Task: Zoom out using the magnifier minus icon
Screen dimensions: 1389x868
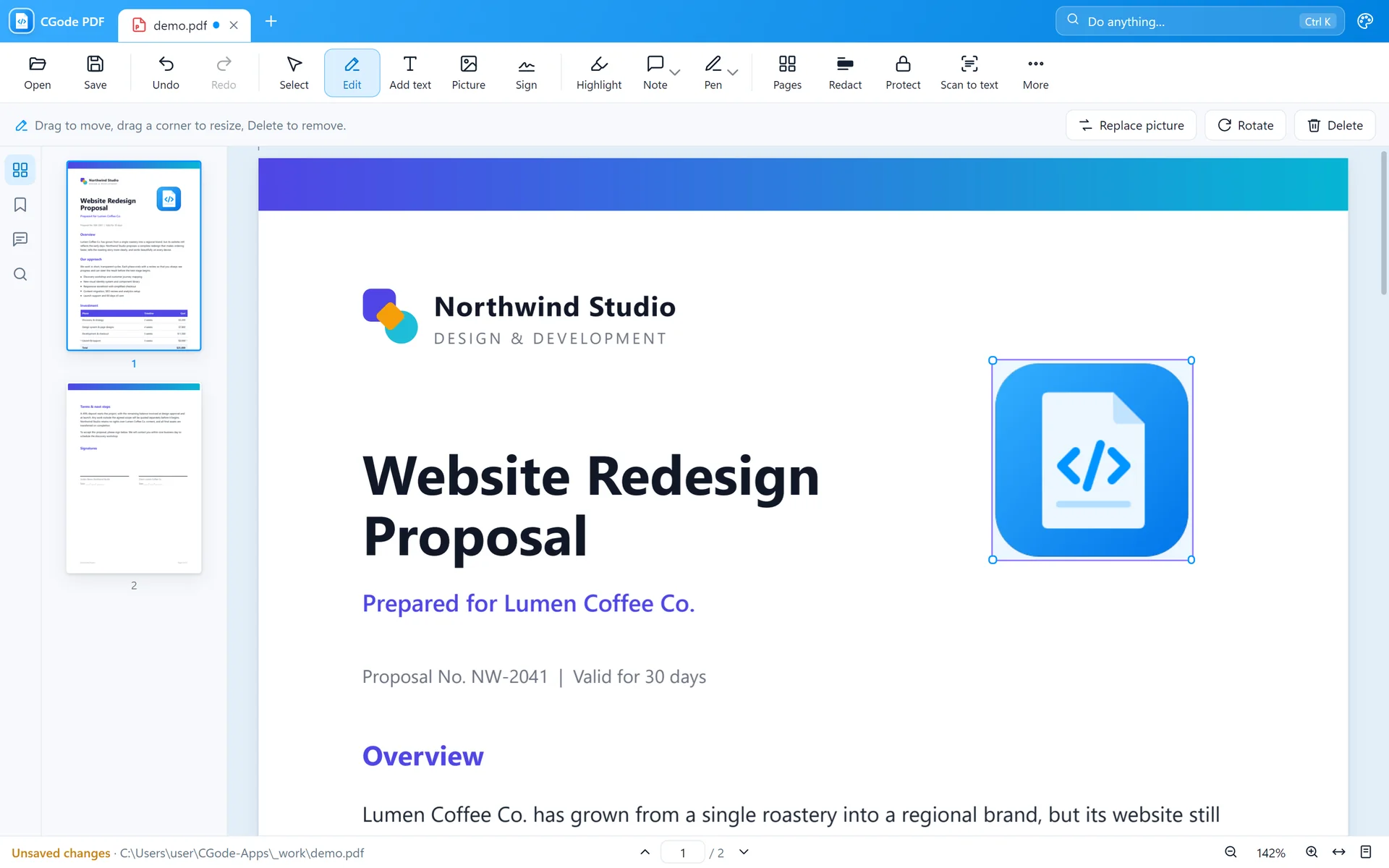Action: pos(1231,852)
